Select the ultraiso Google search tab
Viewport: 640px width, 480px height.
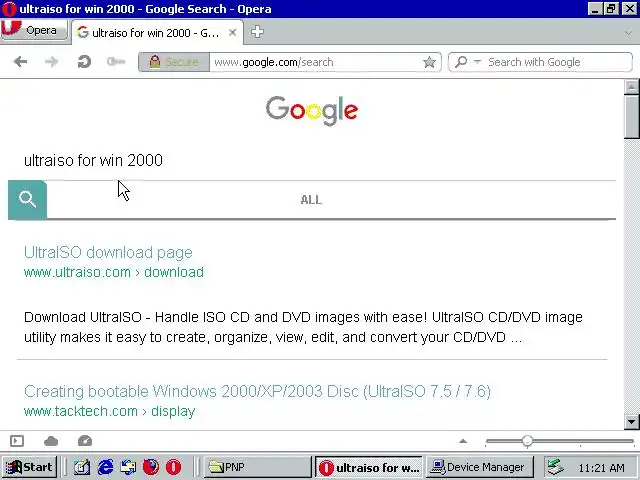(157, 33)
